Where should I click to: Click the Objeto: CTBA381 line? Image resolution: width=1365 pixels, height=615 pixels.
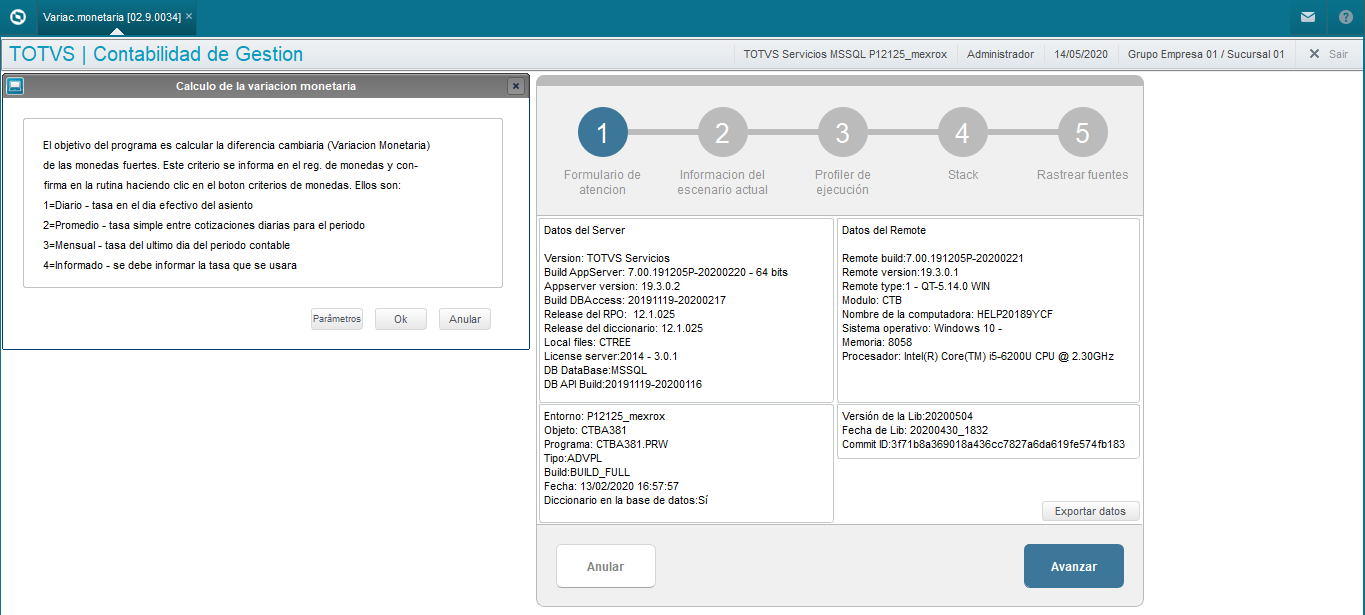(x=585, y=430)
